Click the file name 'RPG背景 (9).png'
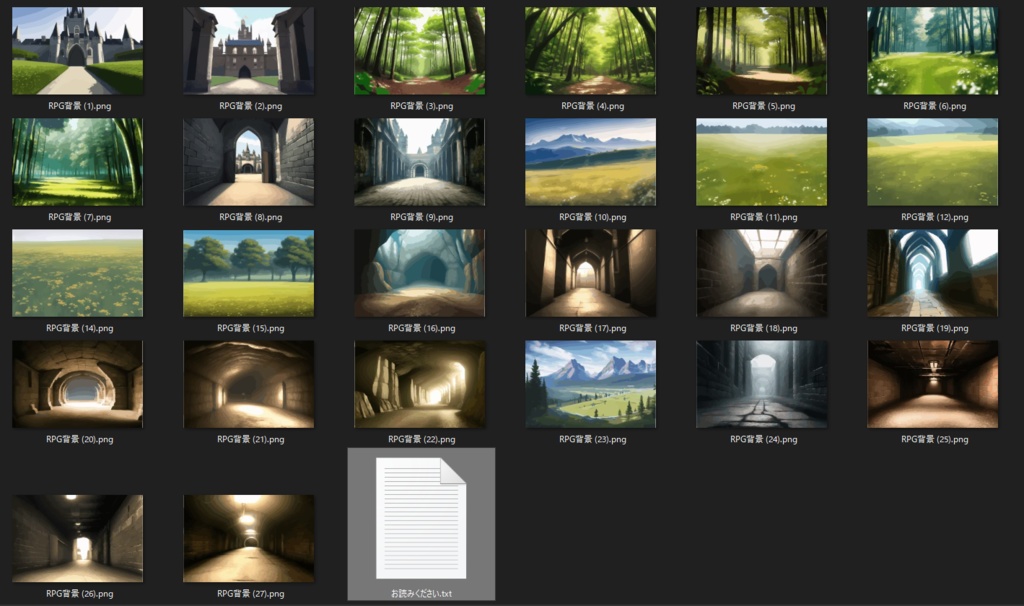1024x606 pixels. point(422,217)
